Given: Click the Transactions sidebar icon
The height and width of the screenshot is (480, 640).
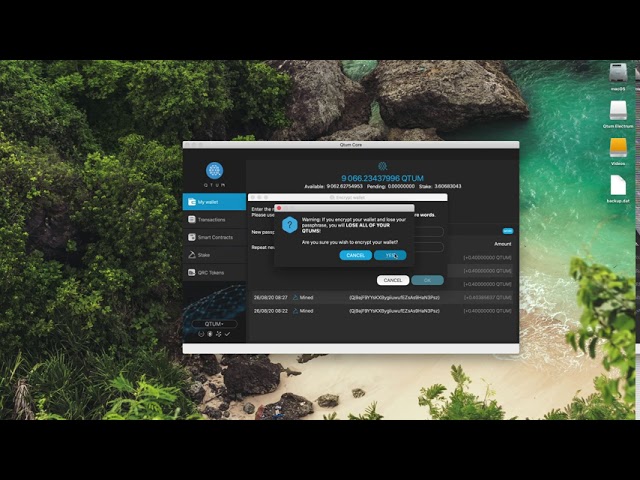Looking at the screenshot, I should point(192,220).
